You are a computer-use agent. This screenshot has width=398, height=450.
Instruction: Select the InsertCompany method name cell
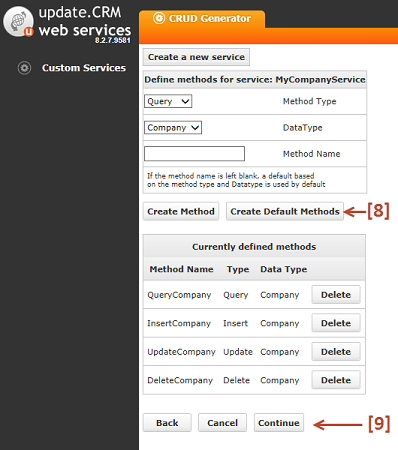tap(179, 323)
